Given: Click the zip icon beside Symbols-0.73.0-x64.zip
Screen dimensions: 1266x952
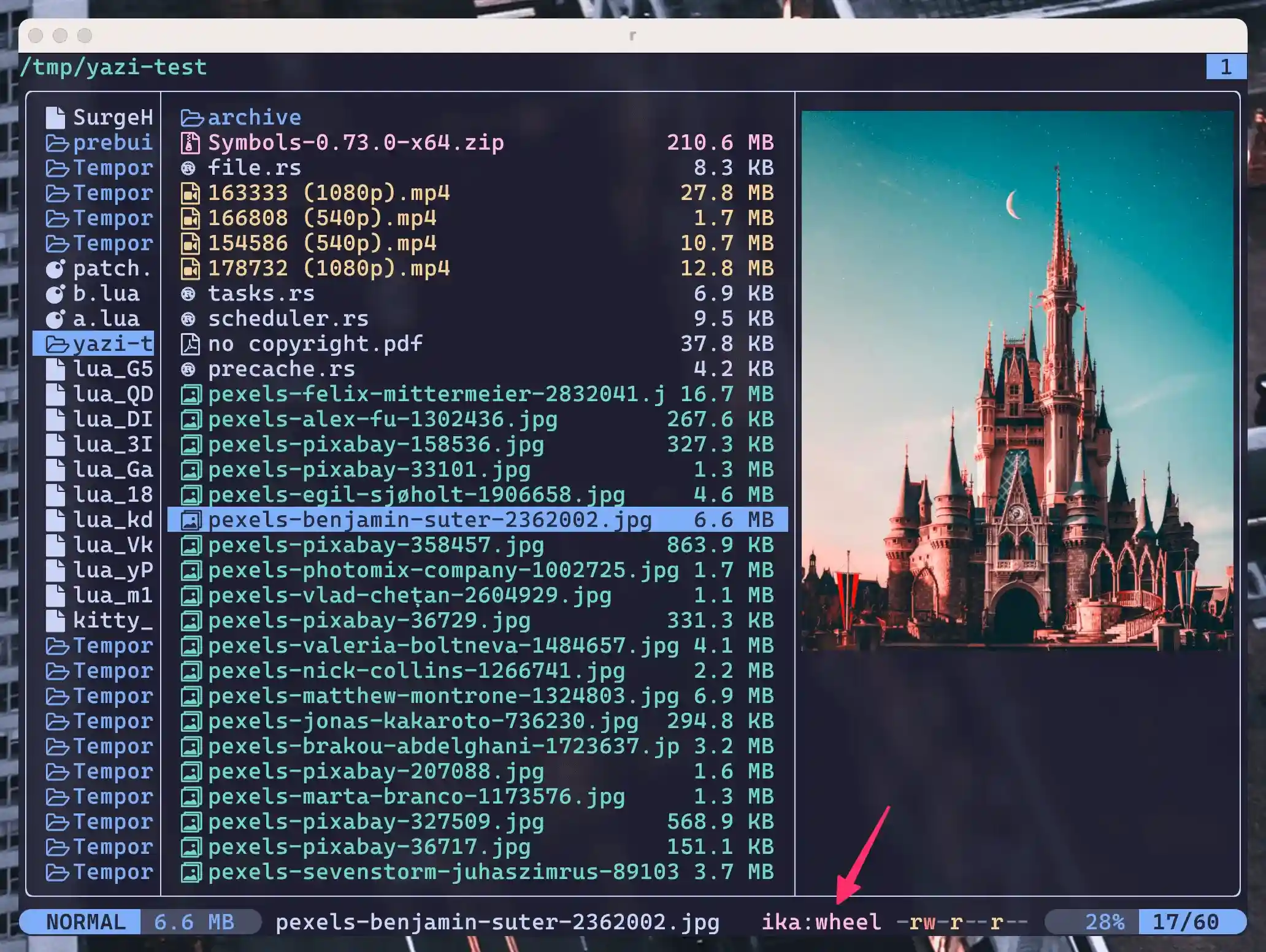Looking at the screenshot, I should [190, 143].
